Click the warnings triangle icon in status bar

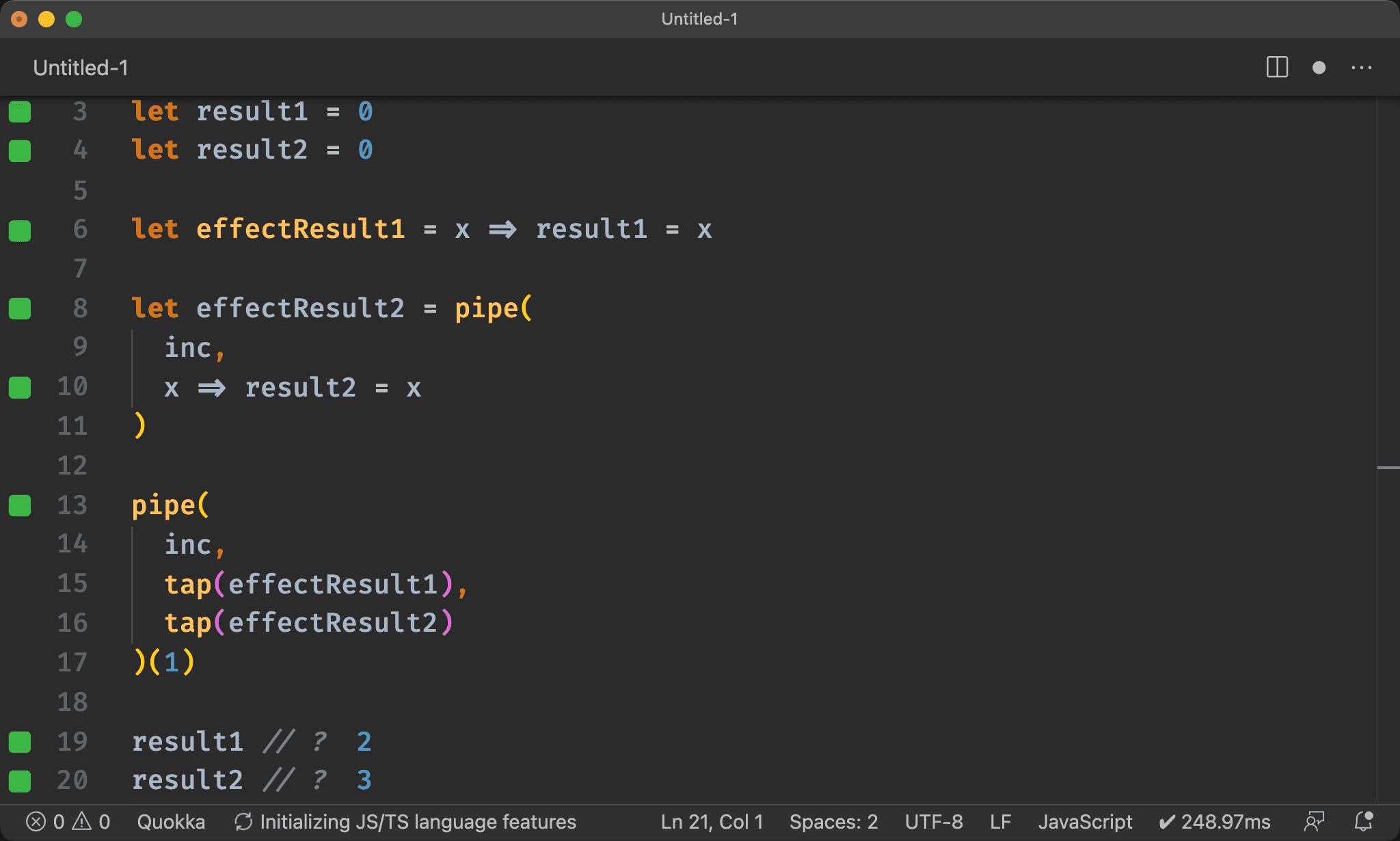81,821
